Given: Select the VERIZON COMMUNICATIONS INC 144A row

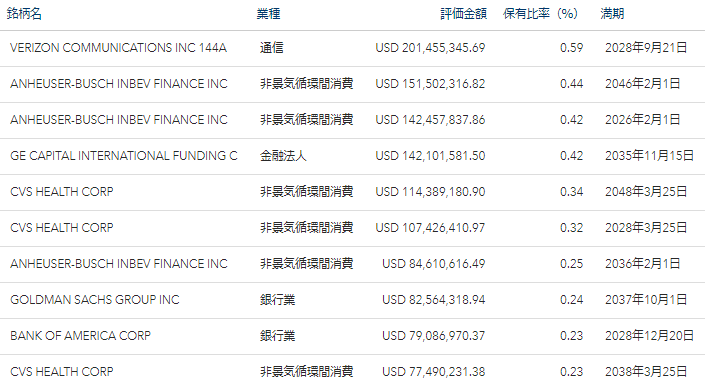Looking at the screenshot, I should (352, 48).
